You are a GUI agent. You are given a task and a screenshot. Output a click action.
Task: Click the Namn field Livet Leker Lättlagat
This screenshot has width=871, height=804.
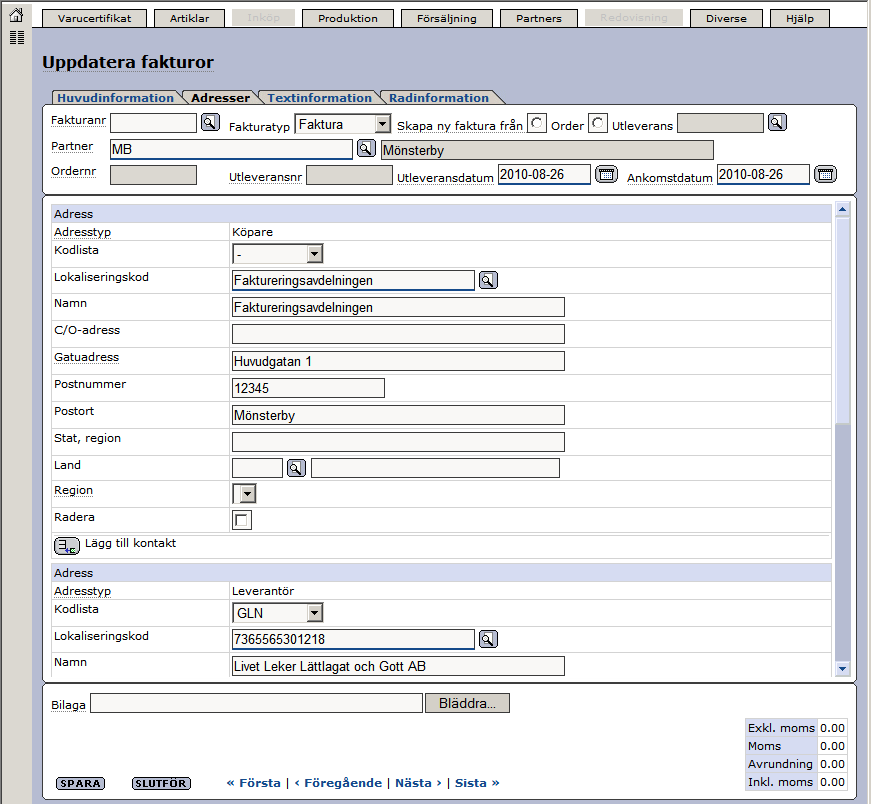398,666
